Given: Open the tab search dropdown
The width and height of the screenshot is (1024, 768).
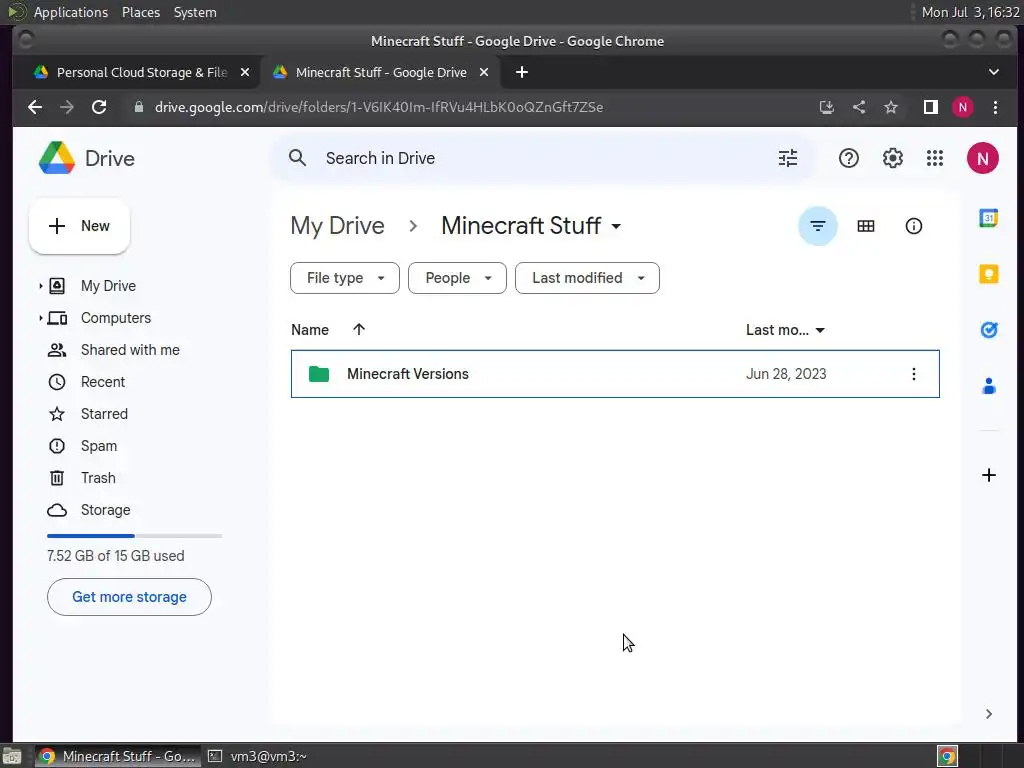Looking at the screenshot, I should coord(993,72).
